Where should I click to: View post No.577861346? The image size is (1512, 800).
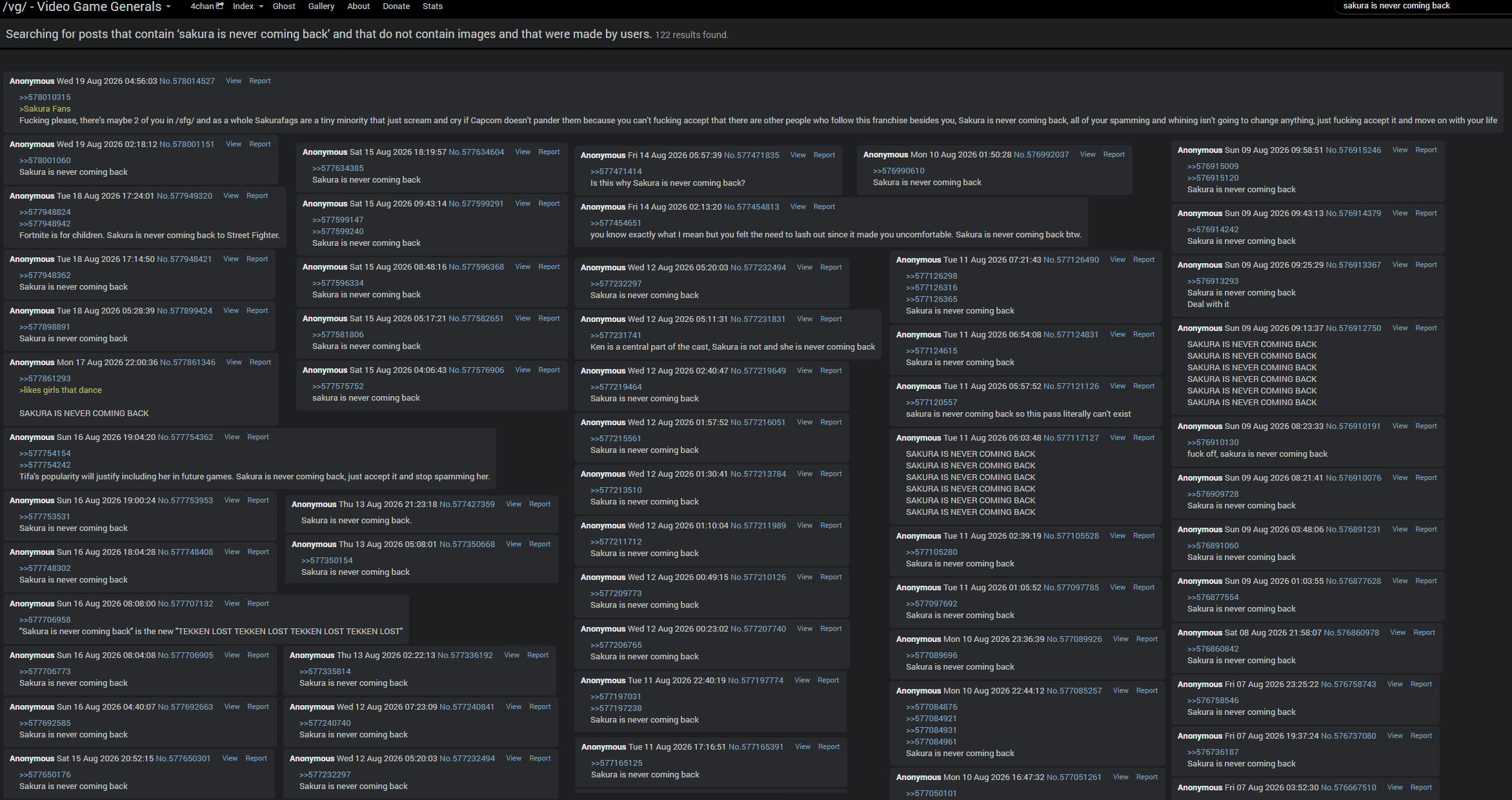click(234, 362)
